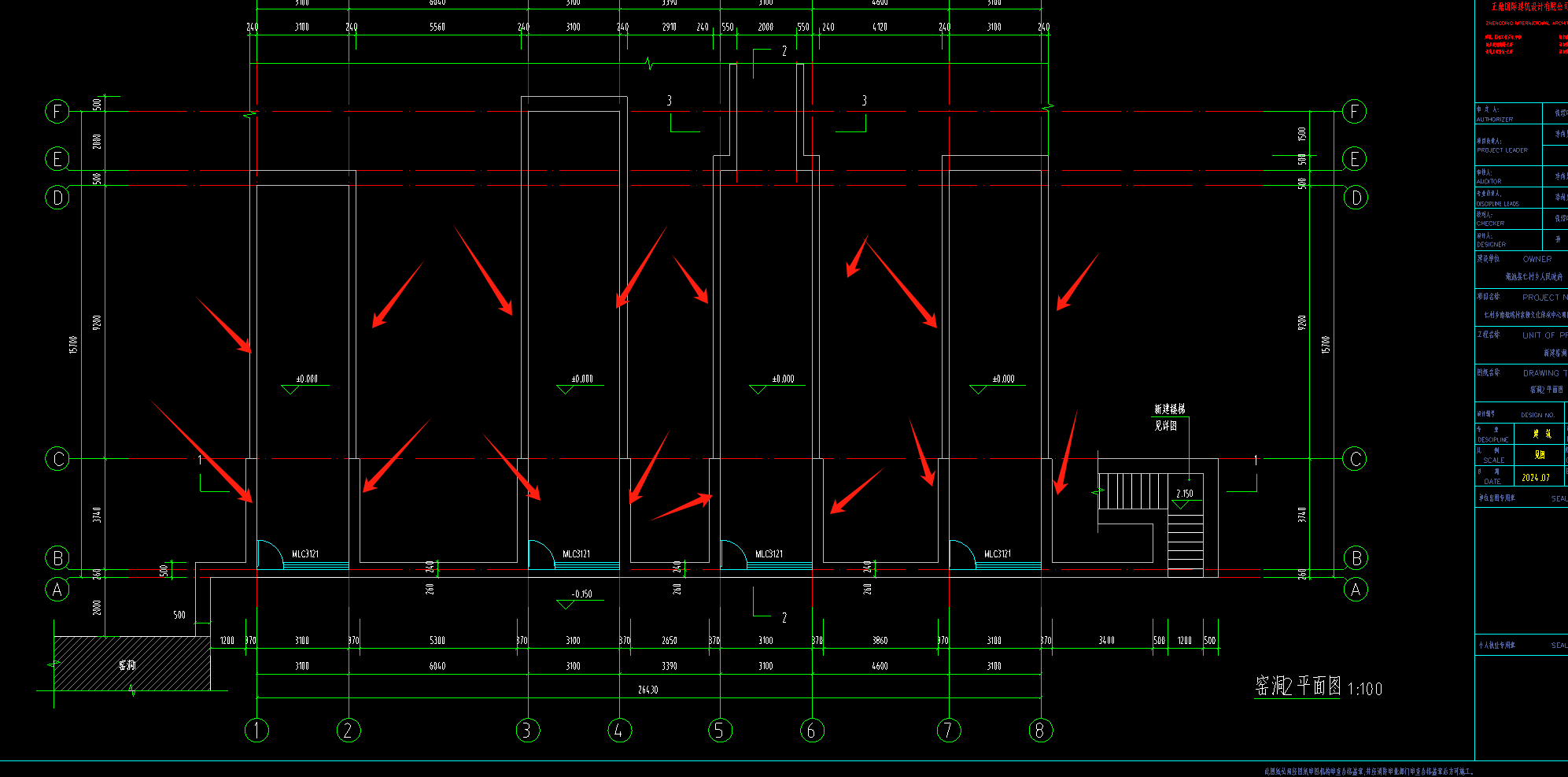The height and width of the screenshot is (777, 1568).
Task: Select MLC3121 label between axes 1 and 2
Action: (305, 554)
